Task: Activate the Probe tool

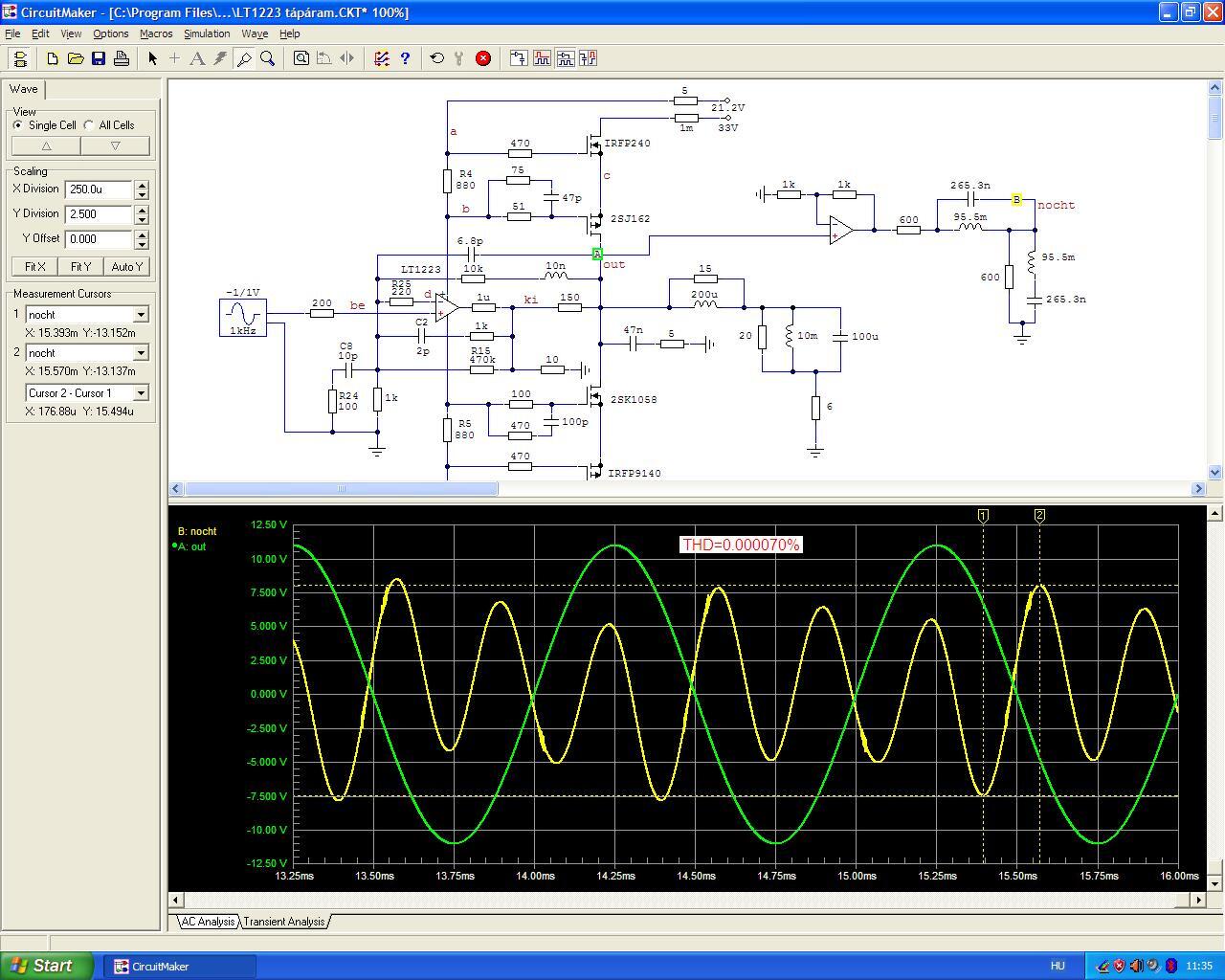Action: click(244, 58)
